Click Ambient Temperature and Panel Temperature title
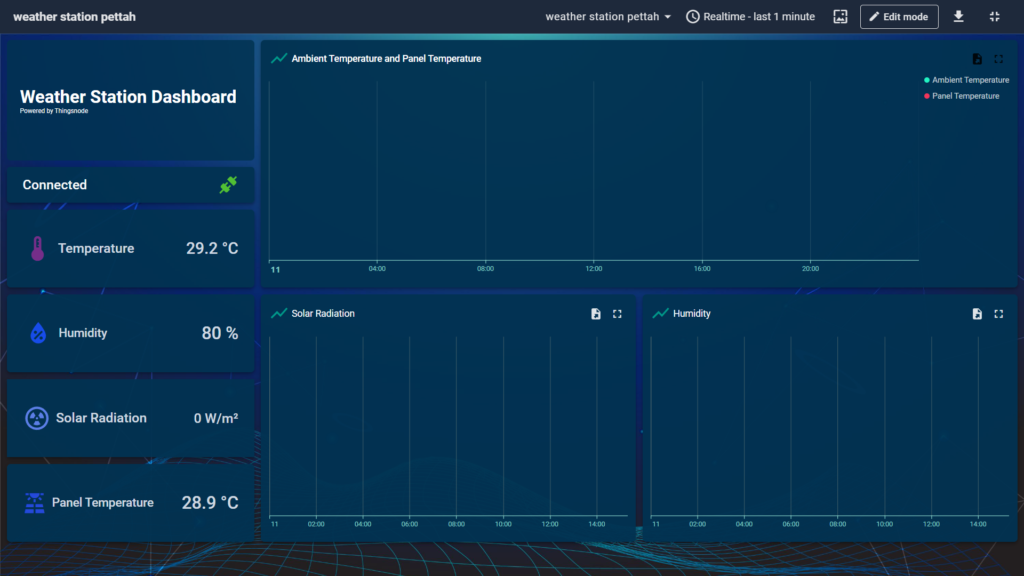Image resolution: width=1024 pixels, height=576 pixels. (x=386, y=59)
